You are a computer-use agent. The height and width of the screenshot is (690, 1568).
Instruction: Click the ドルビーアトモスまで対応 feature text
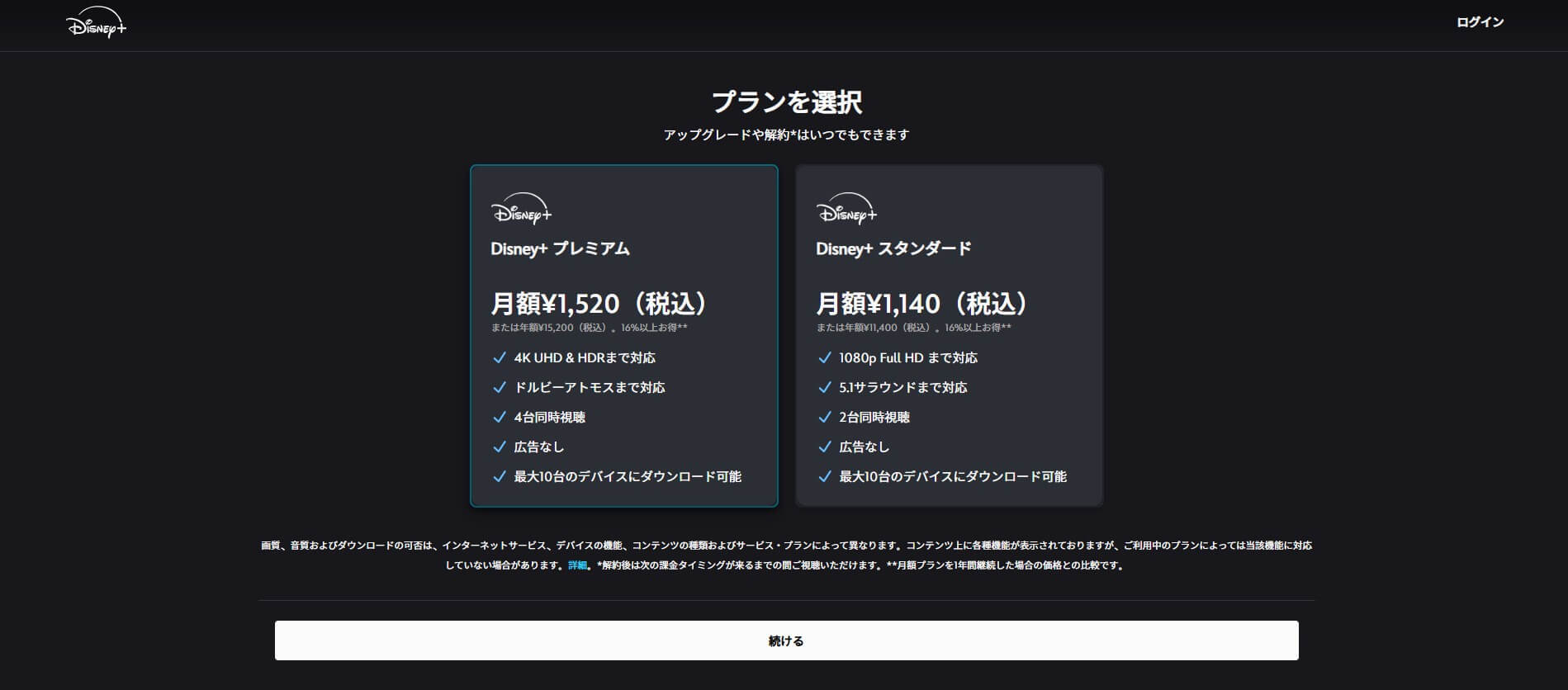tap(590, 387)
